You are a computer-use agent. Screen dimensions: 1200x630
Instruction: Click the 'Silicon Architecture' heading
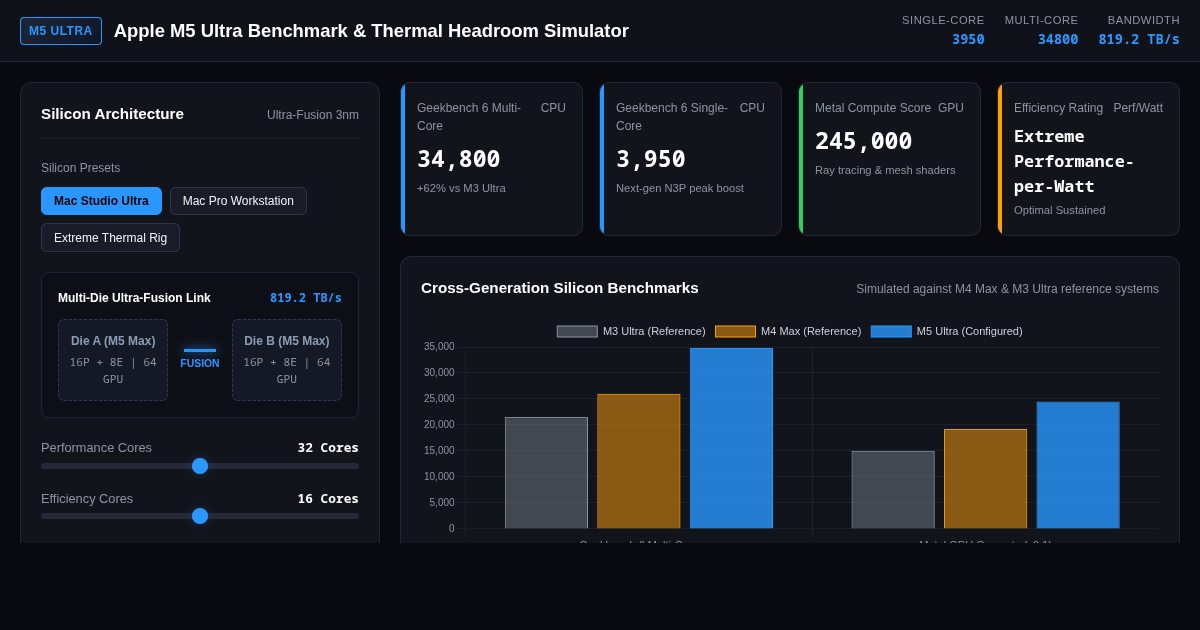point(112,114)
